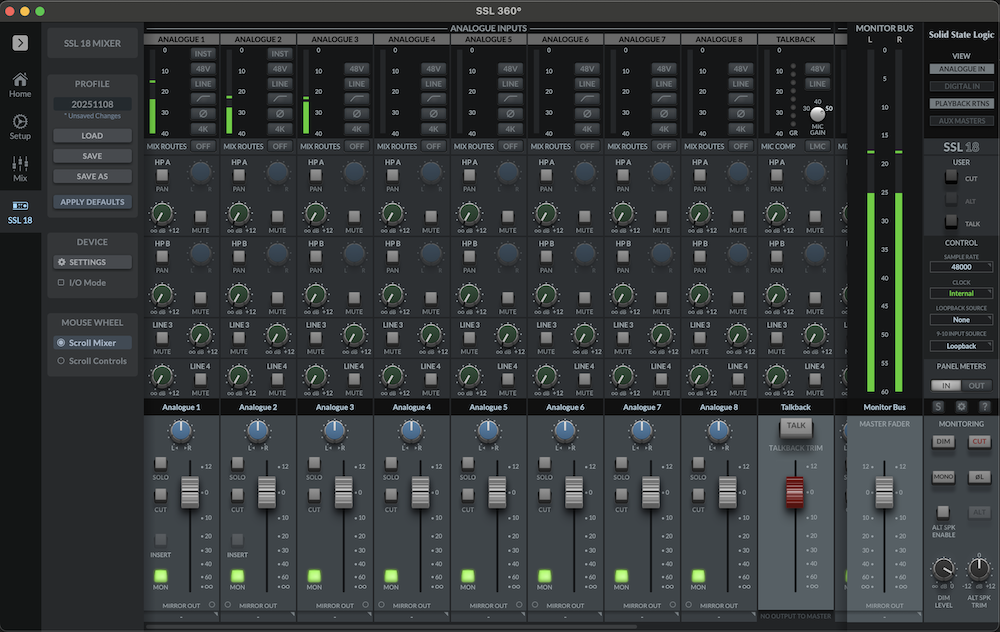The width and height of the screenshot is (1000, 632).
Task: Enable the I/O Mode checkbox
Action: [x=61, y=283]
